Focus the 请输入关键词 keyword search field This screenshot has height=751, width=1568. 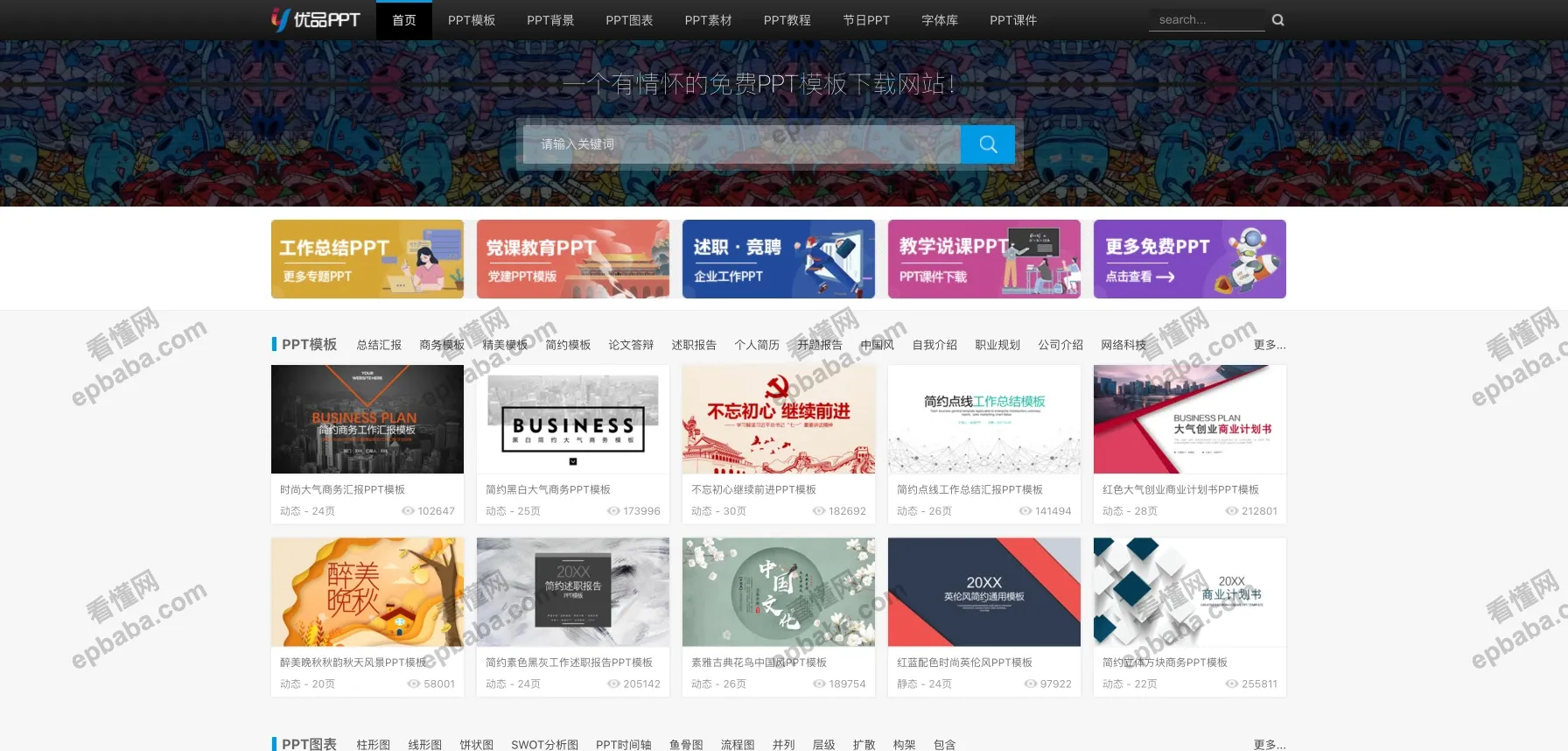tap(742, 144)
